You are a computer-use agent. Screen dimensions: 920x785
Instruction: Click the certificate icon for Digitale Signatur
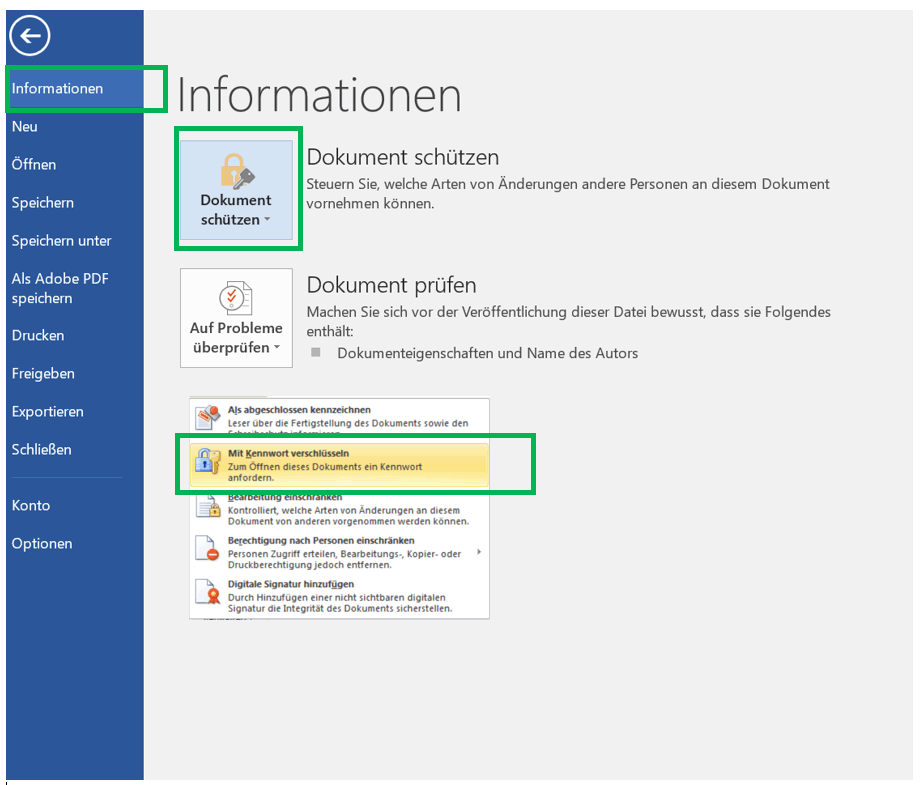pos(207,592)
